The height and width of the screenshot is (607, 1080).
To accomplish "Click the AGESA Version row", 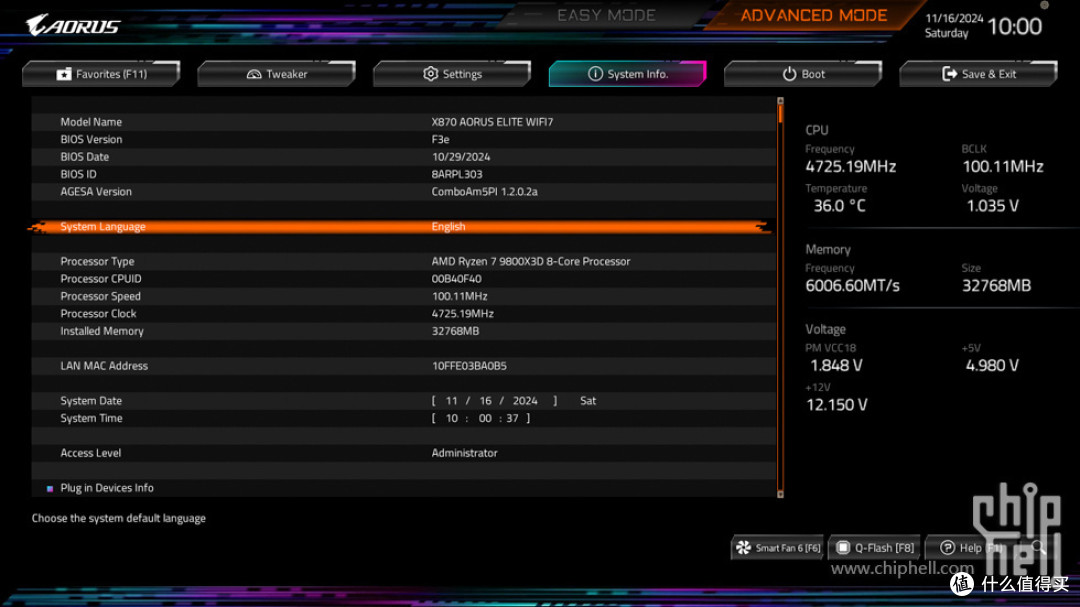I will pyautogui.click(x=404, y=192).
